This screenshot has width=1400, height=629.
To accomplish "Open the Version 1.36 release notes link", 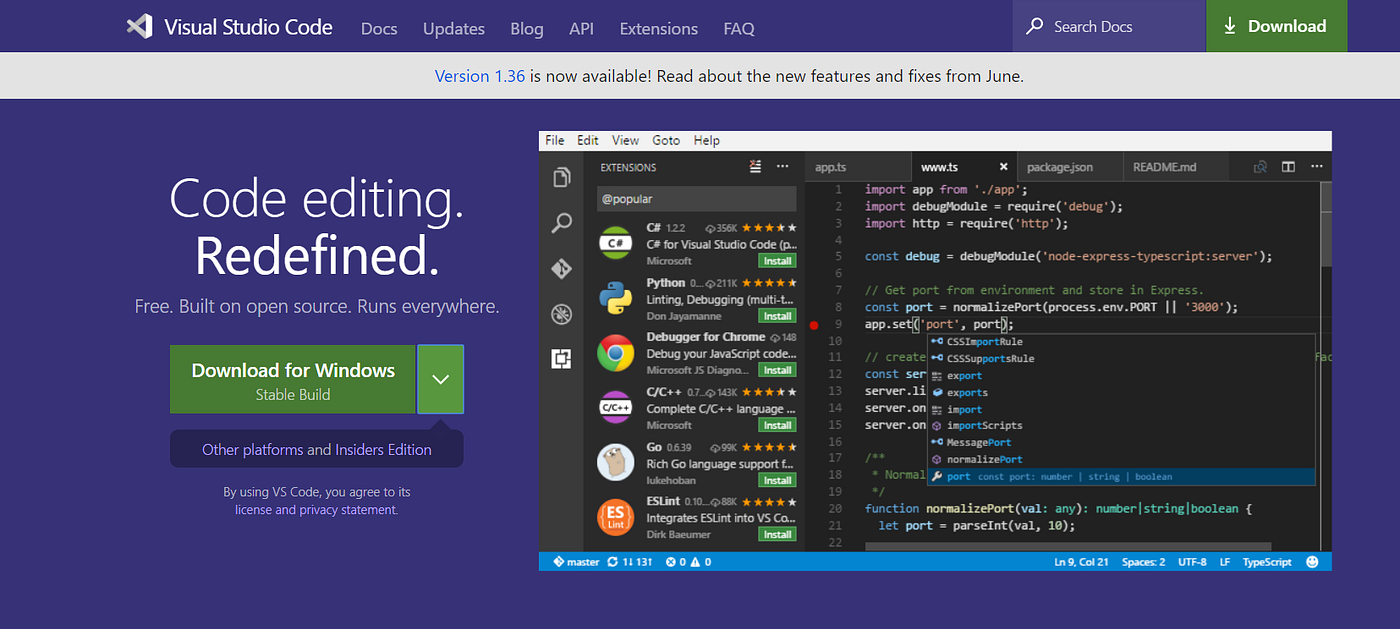I will pyautogui.click(x=479, y=75).
